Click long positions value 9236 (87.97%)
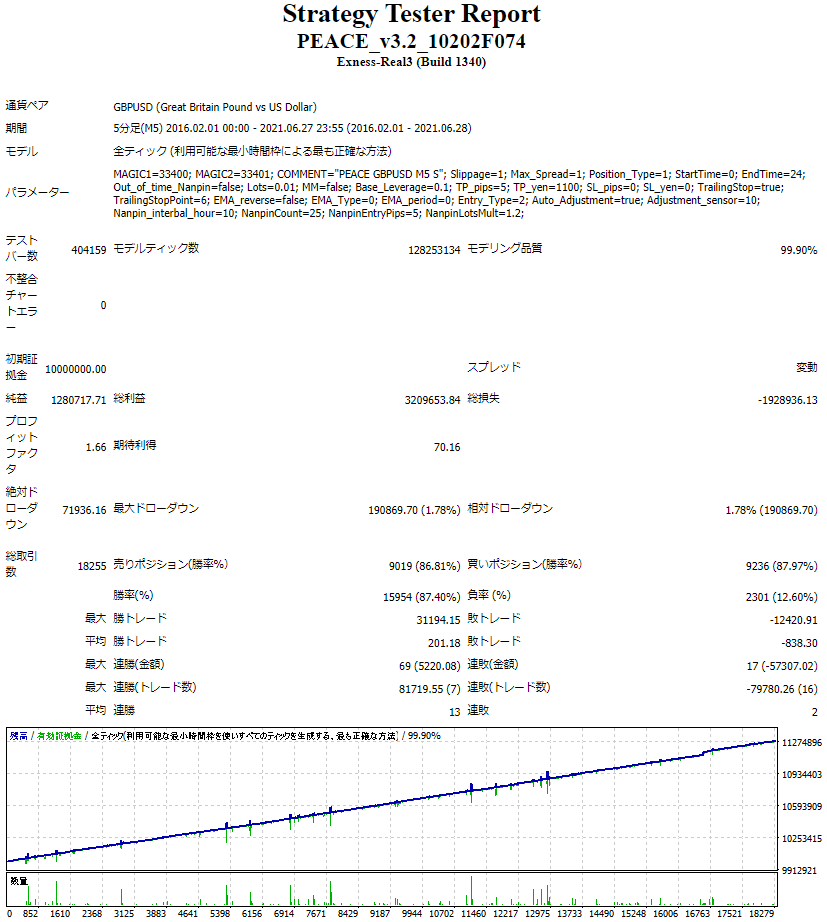 781,566
